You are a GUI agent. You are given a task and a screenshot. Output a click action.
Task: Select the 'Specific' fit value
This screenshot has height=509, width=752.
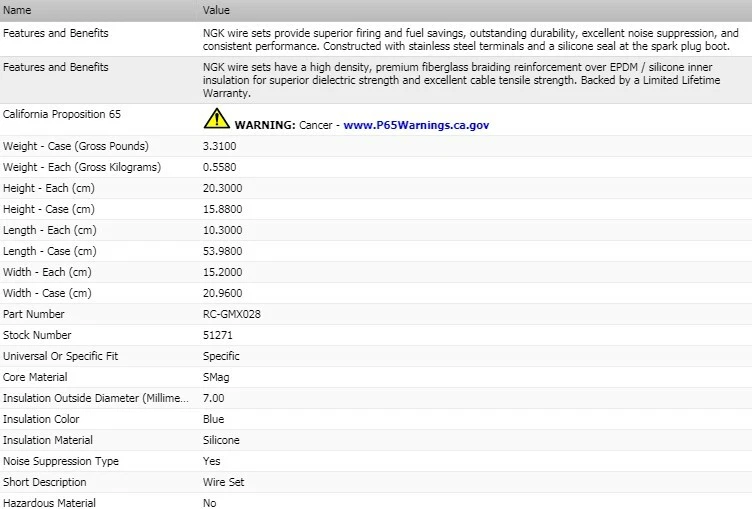coord(221,356)
